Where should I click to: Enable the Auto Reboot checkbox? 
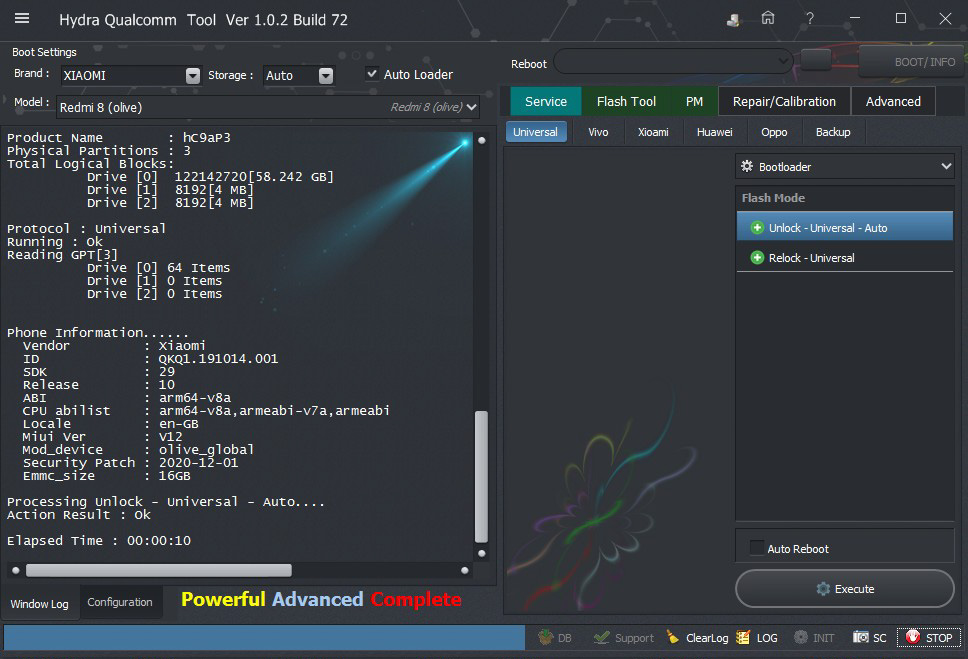[x=756, y=547]
